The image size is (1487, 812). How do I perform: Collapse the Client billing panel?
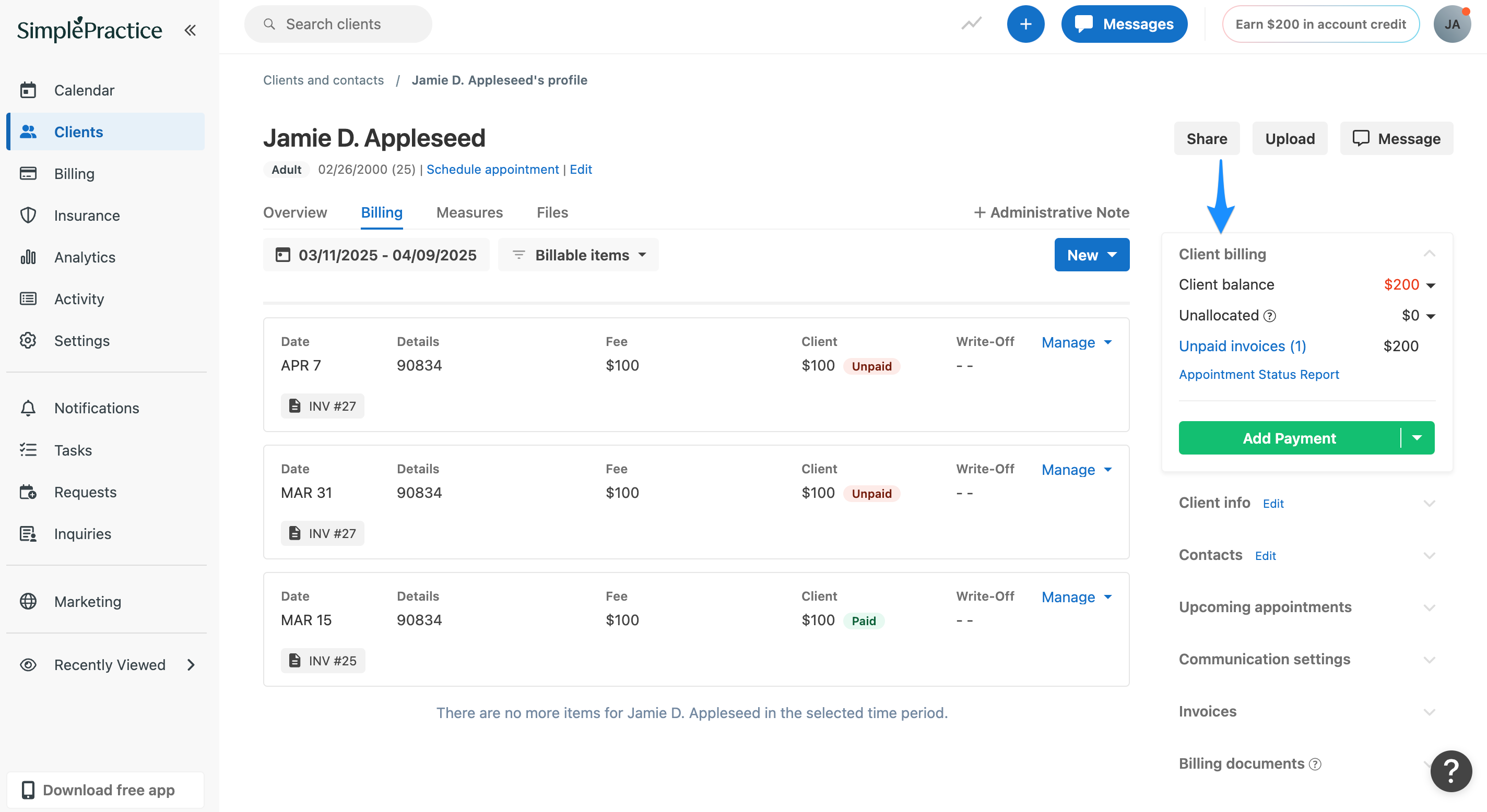tap(1429, 254)
